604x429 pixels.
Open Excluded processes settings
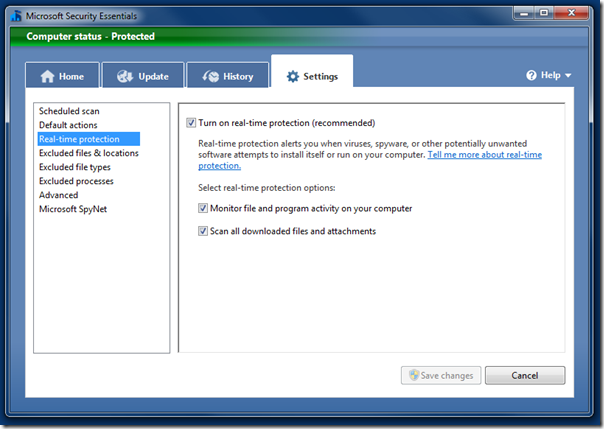coord(76,181)
